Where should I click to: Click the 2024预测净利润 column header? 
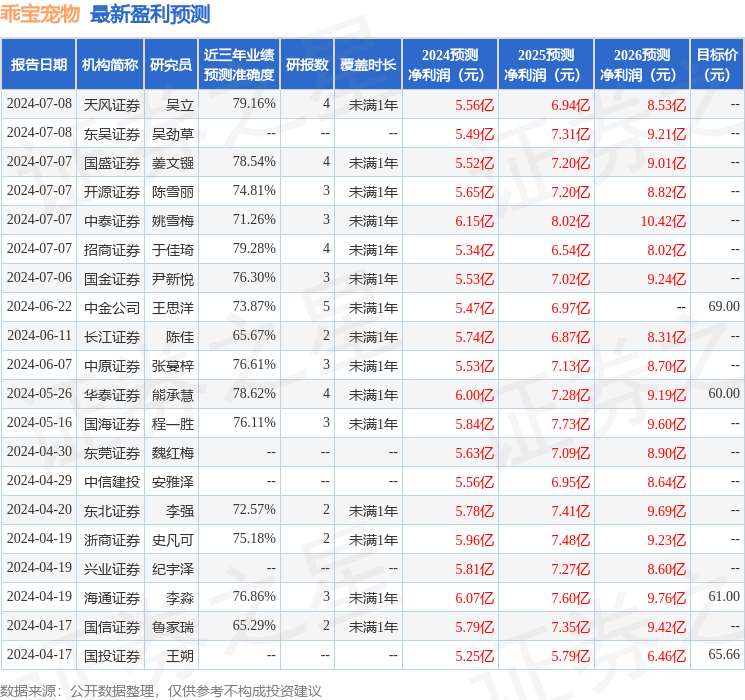[x=449, y=65]
